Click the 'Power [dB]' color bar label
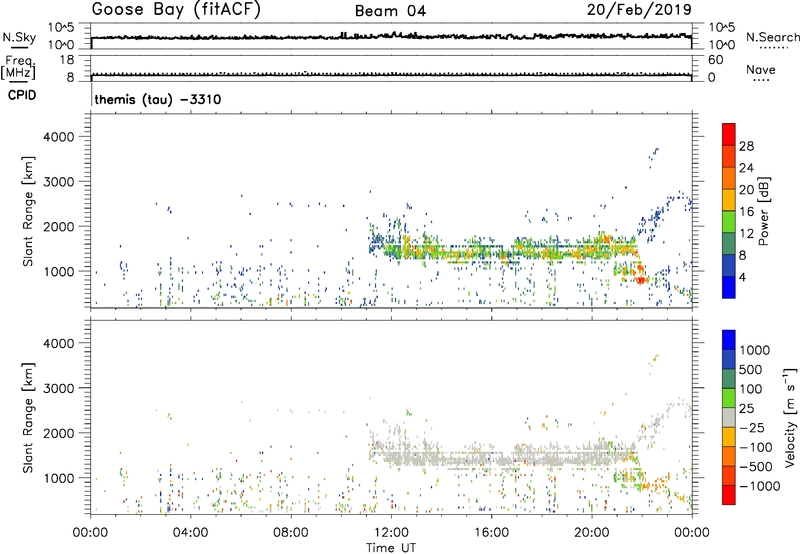Viewport: 800px width, 554px height. tap(763, 211)
